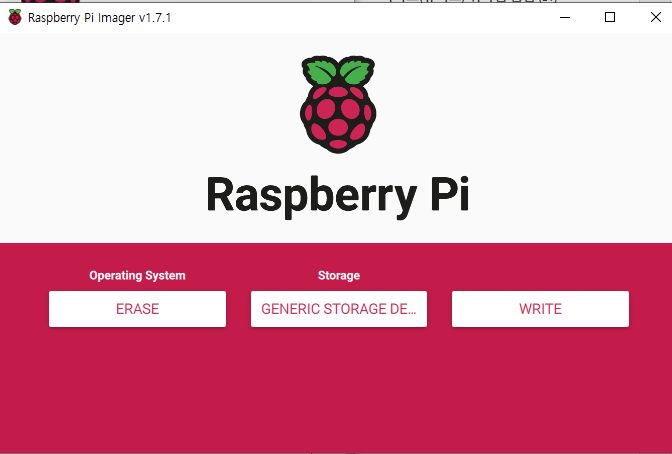Screen dimensions: 672x454
Task: Choose storage via GENERIC STORAGE DE... button
Action: point(339,309)
